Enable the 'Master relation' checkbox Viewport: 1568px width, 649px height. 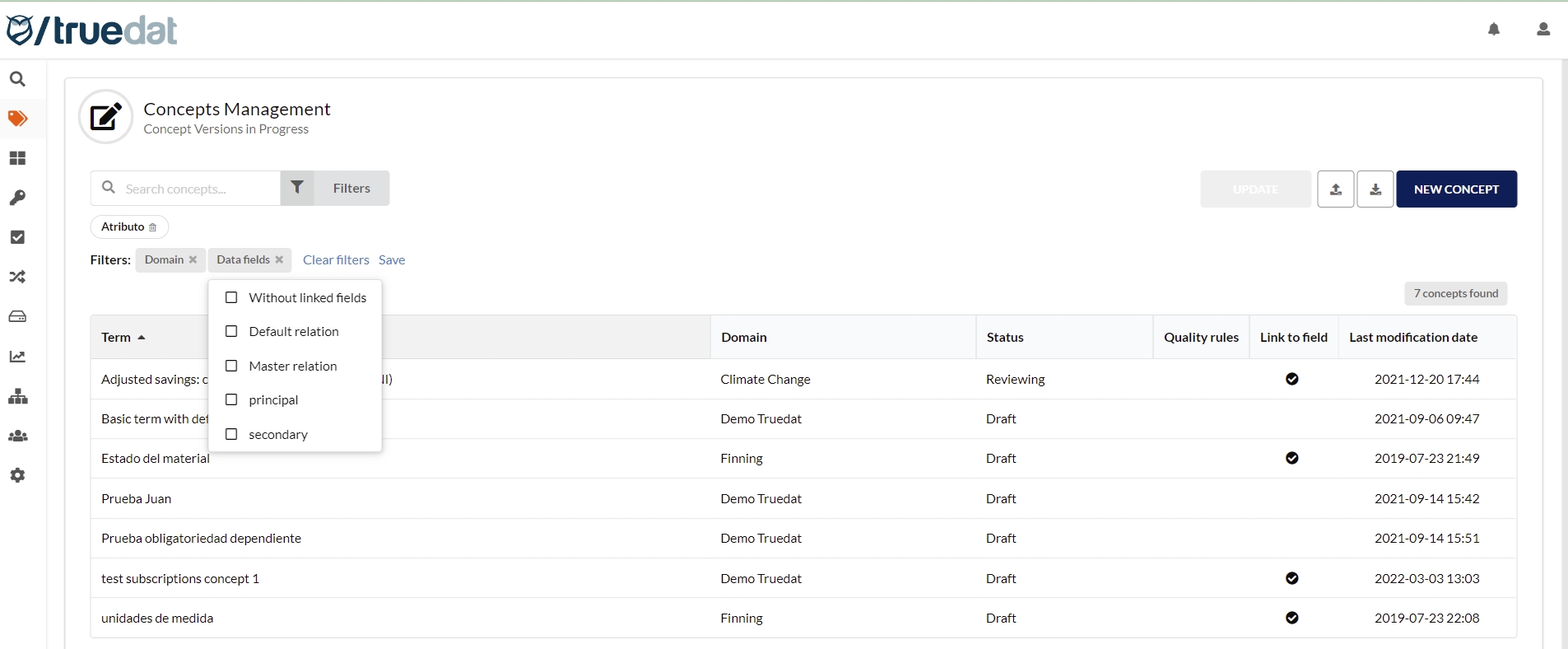231,366
